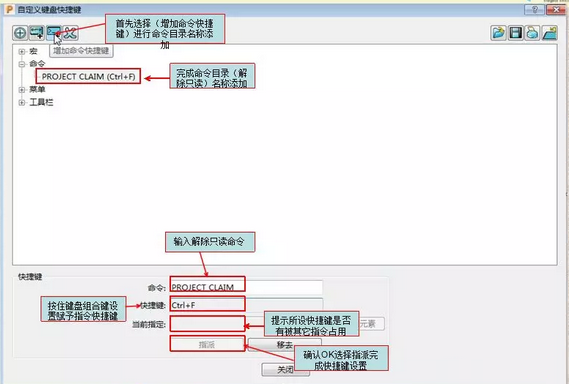This screenshot has width=569, height=384.
Task: Click the 指派 assign button
Action: [x=207, y=344]
